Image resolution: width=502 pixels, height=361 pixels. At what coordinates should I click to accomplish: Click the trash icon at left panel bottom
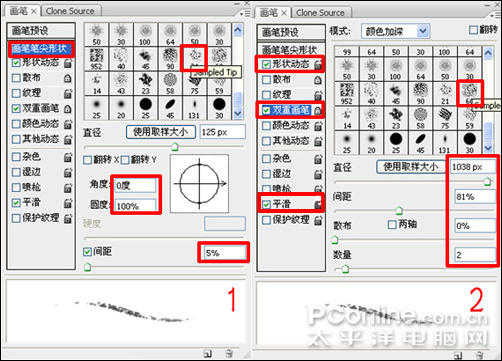point(229,354)
